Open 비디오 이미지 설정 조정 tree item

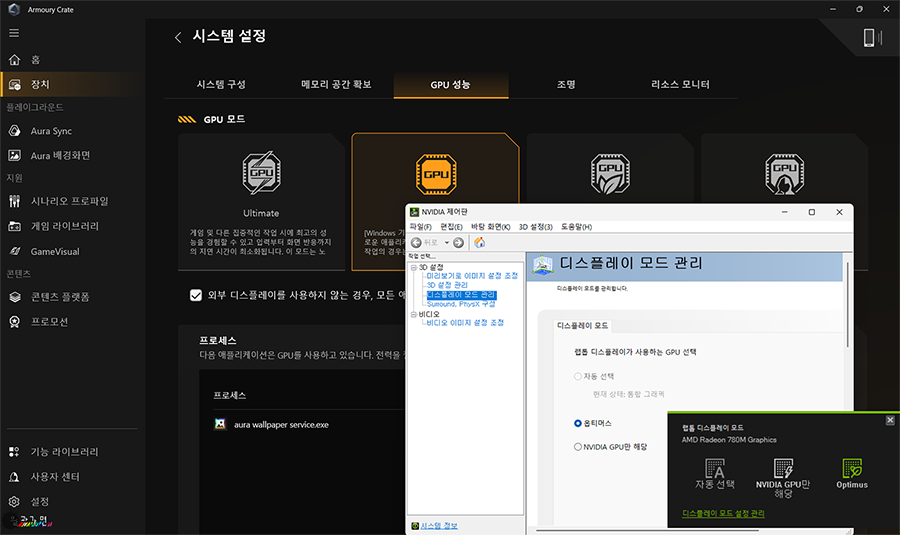[465, 323]
